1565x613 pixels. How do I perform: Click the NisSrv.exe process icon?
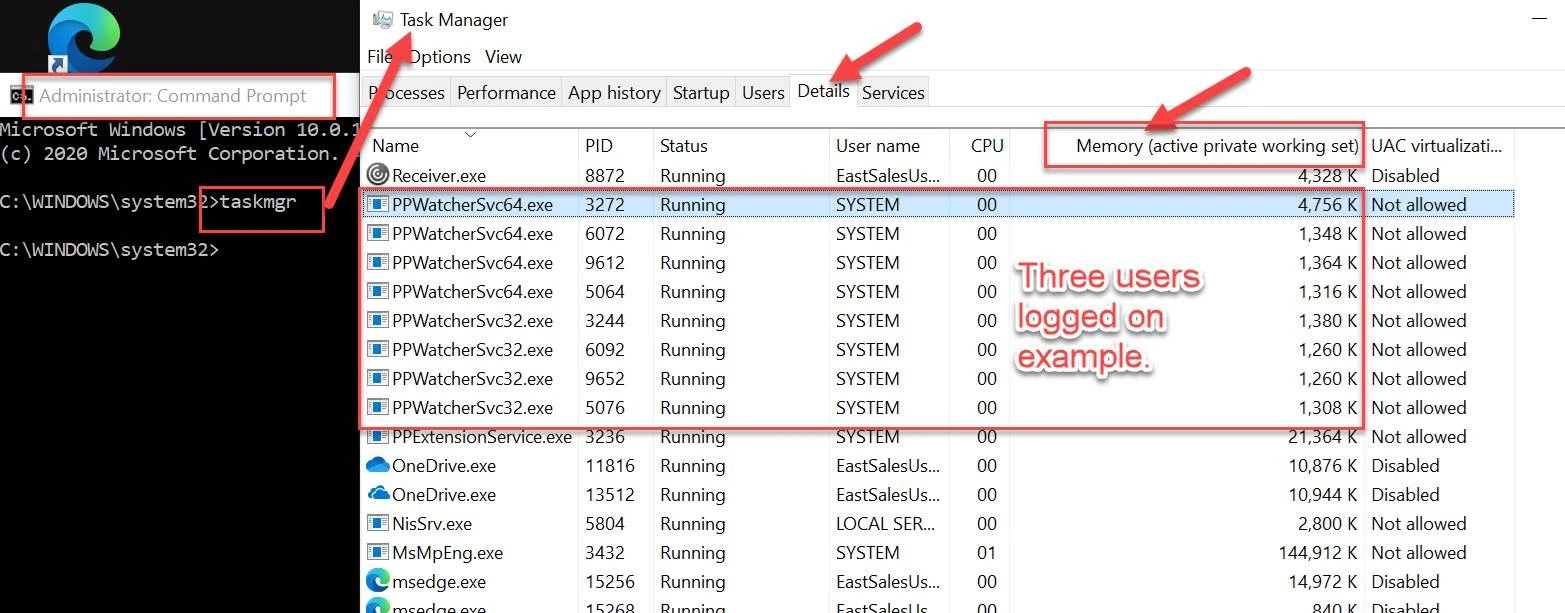(x=377, y=523)
